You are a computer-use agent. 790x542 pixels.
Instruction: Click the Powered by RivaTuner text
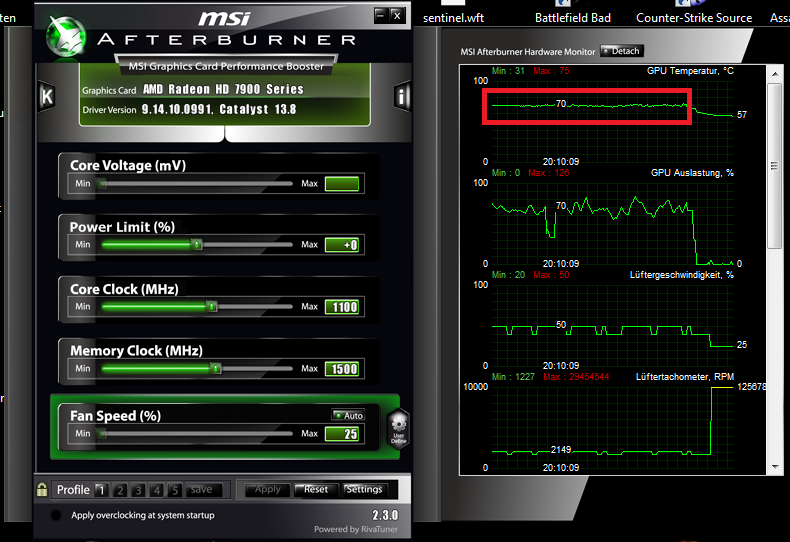click(356, 529)
